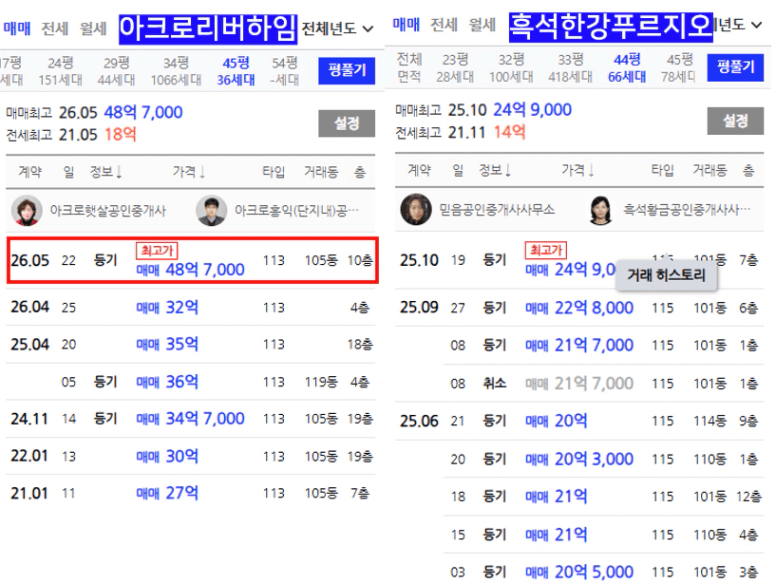Open year dropdown chevron in 흑석한강푸르지오 panel
The height and width of the screenshot is (583, 776).
756,24
